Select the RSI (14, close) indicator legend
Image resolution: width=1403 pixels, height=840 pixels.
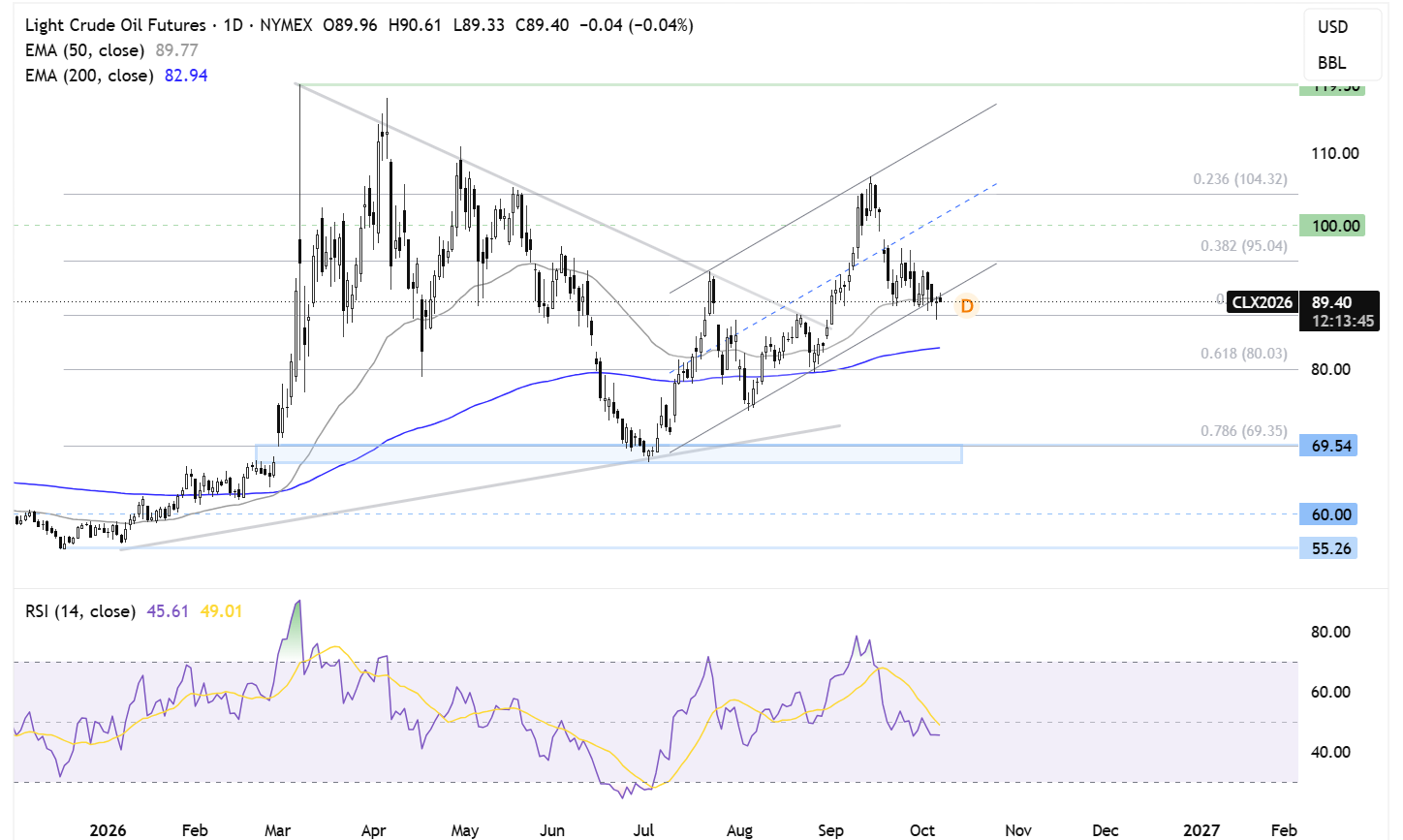[x=80, y=611]
